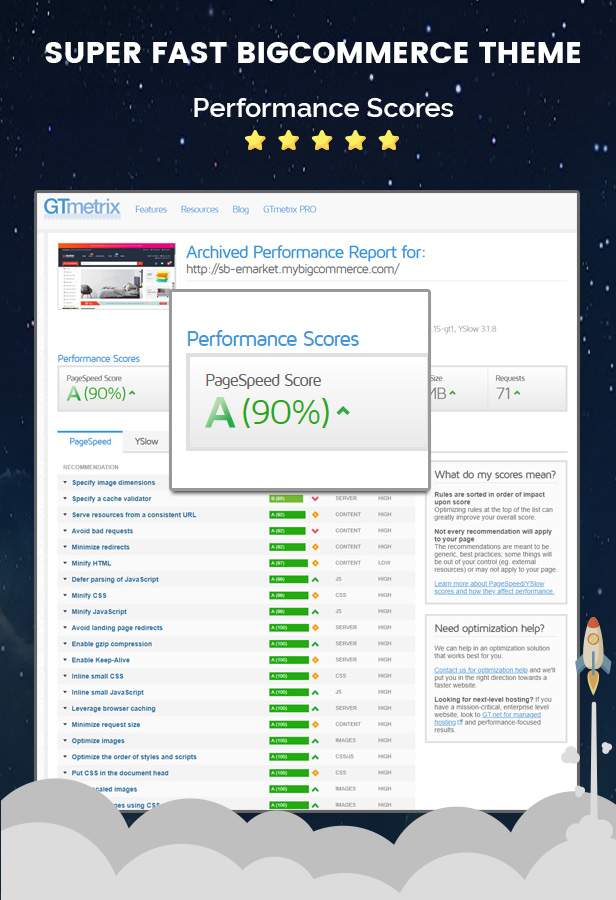Click the CSS/JS type label in the Optimize the order of styles and scripts row
Image resolution: width=616 pixels, height=900 pixels.
344,757
